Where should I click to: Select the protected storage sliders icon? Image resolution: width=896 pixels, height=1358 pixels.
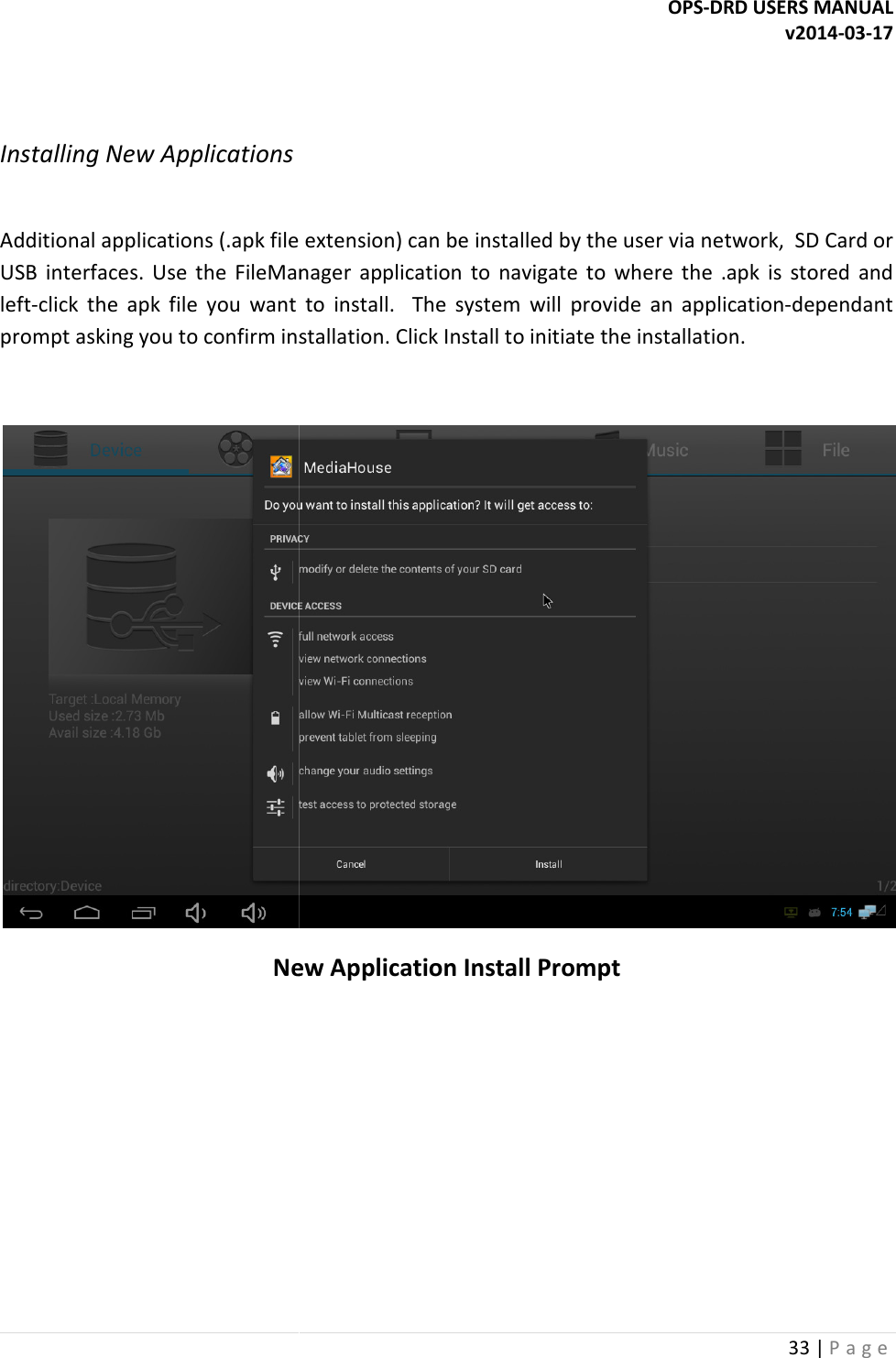(x=275, y=806)
